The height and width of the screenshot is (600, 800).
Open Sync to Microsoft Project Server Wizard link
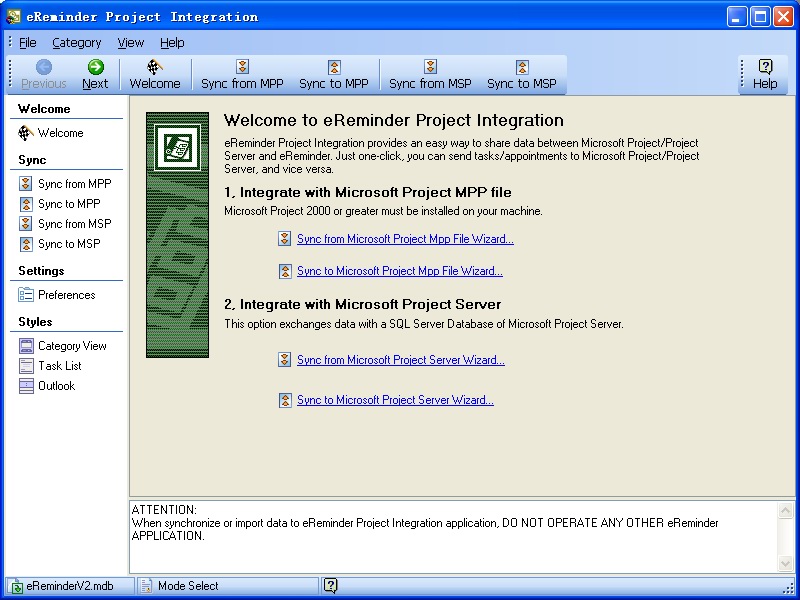point(395,400)
